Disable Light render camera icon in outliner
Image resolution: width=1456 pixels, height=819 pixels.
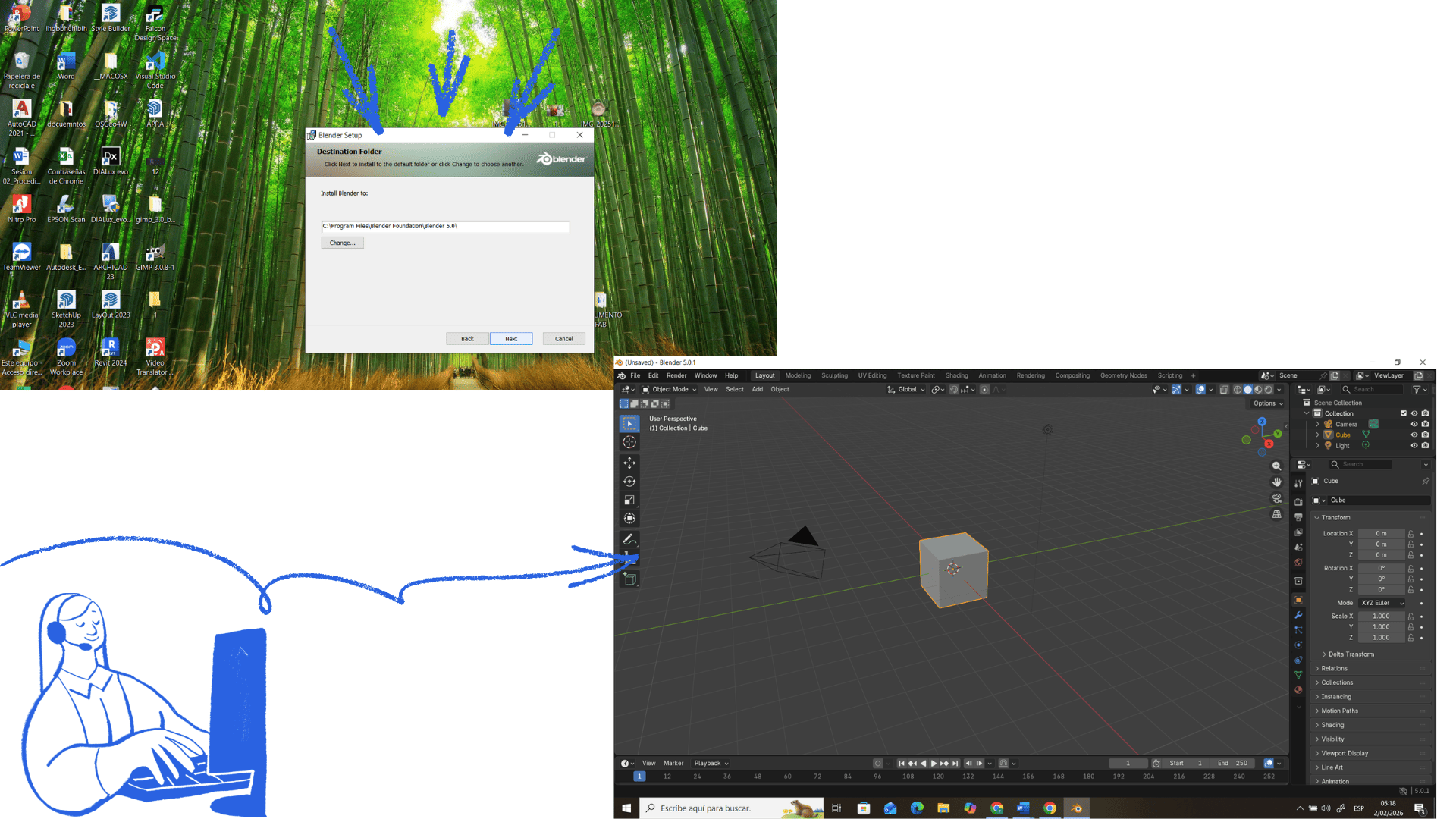[x=1425, y=445]
